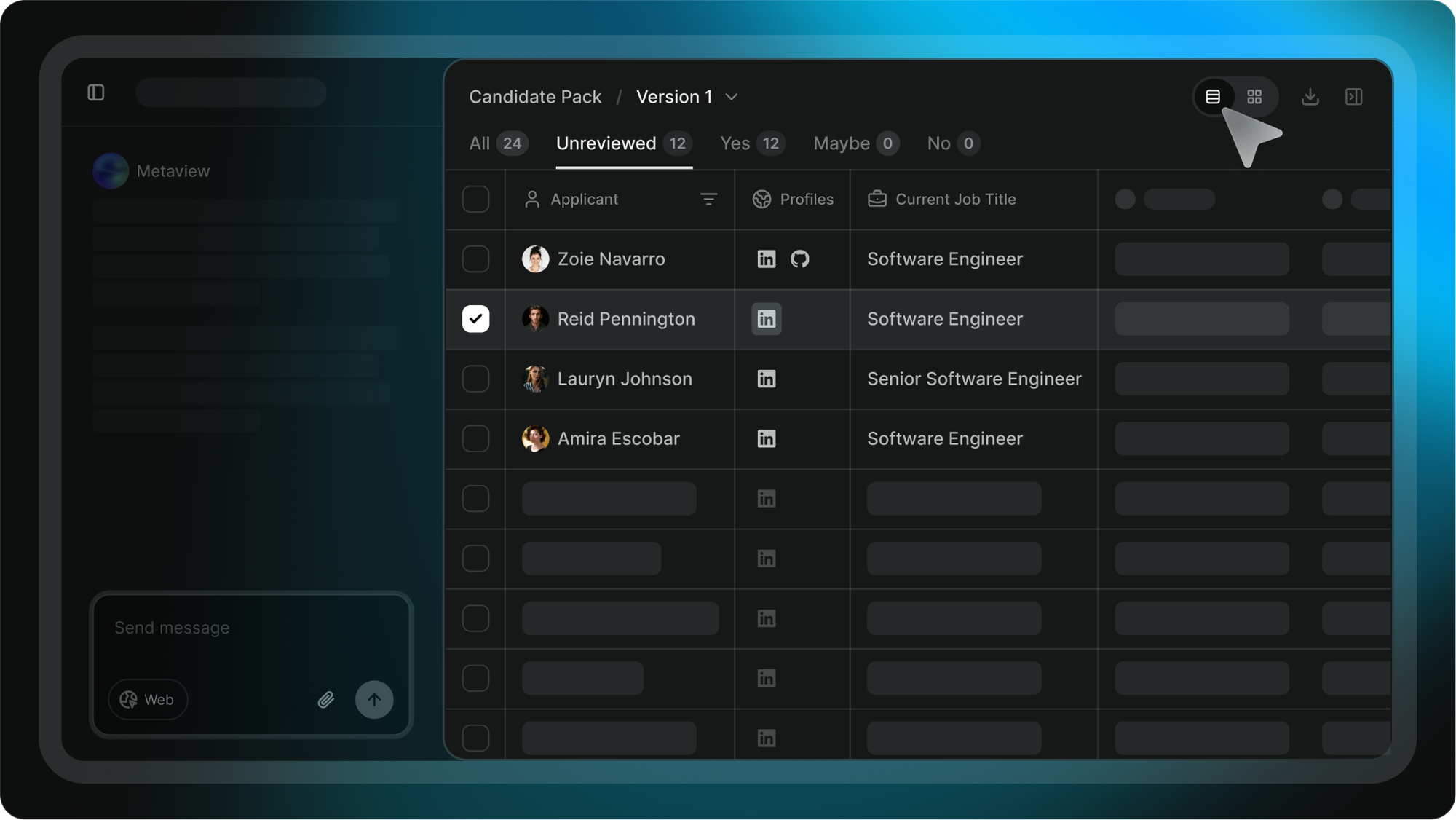1456x820 pixels.
Task: Select the Unreviewed 12 tab
Action: tap(624, 143)
